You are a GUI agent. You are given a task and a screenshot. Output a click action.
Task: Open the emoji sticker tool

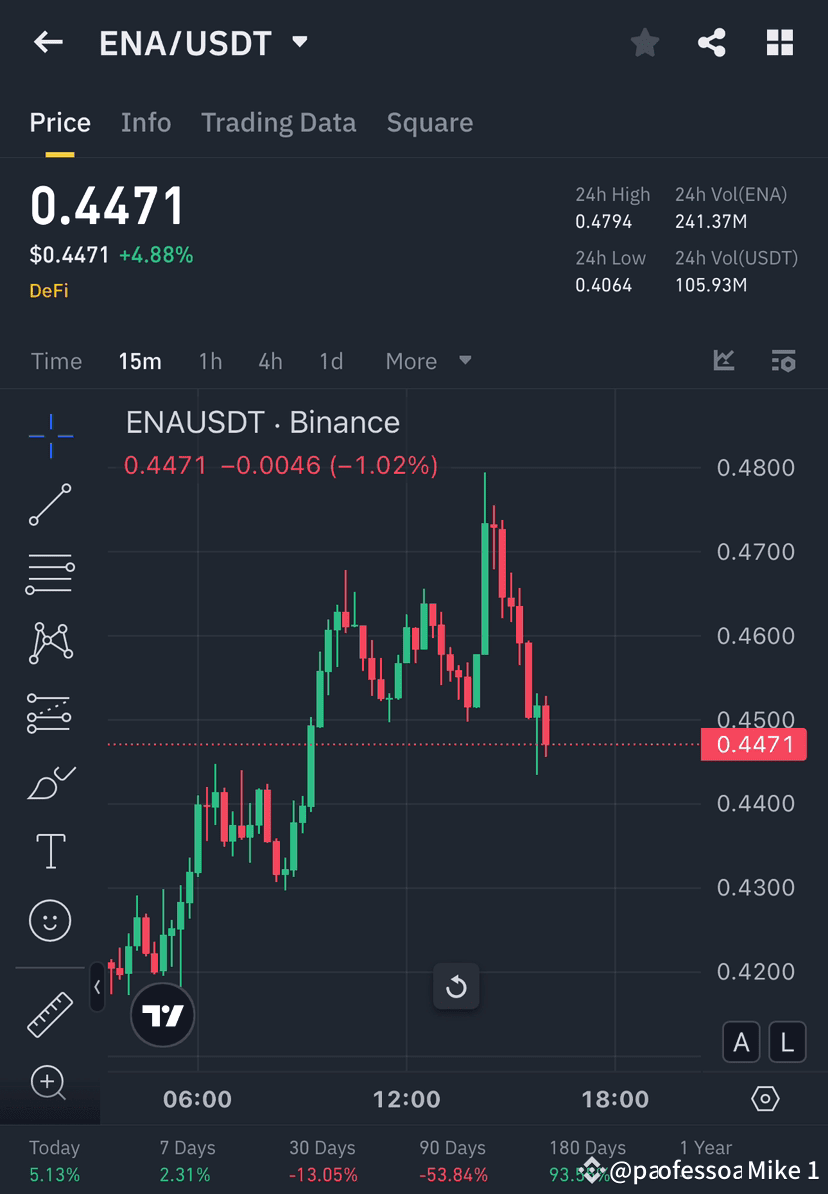pos(50,920)
